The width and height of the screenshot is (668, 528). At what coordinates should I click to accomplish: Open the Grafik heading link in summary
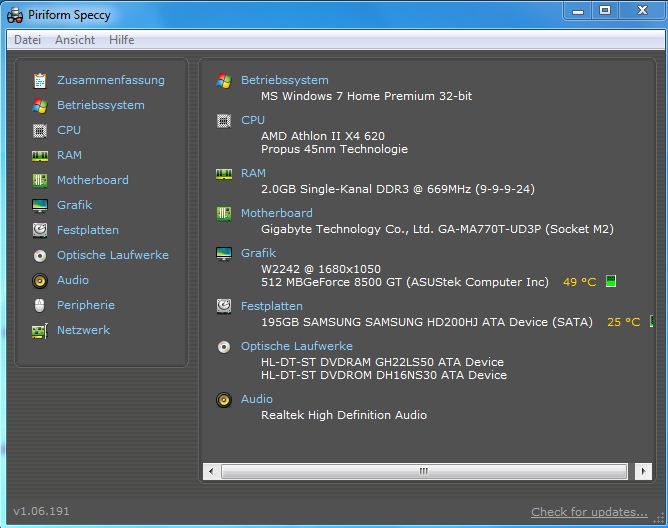[x=259, y=253]
